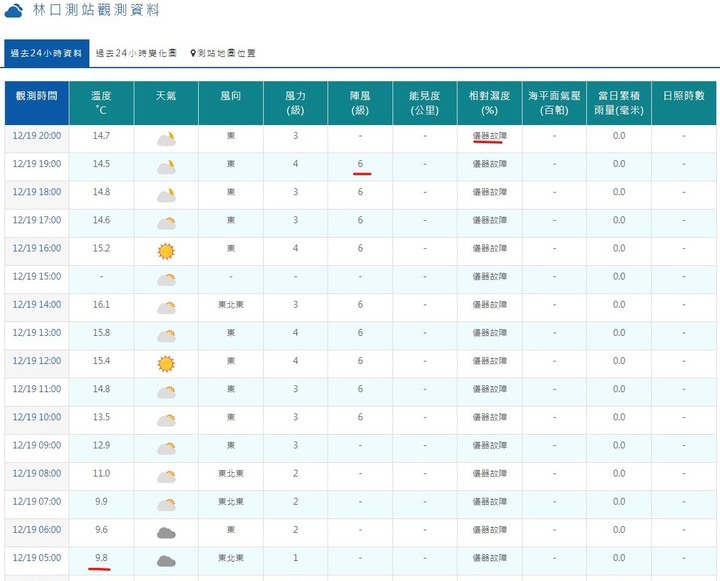720x581 pixels.
Task: Click the weather icon for 12/19 10:00
Action: click(x=166, y=420)
